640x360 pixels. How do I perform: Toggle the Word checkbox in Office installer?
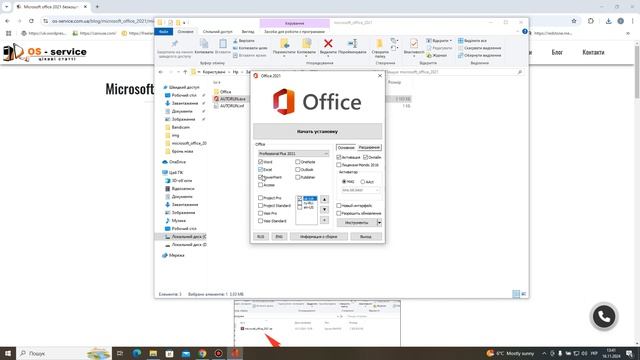[260, 162]
